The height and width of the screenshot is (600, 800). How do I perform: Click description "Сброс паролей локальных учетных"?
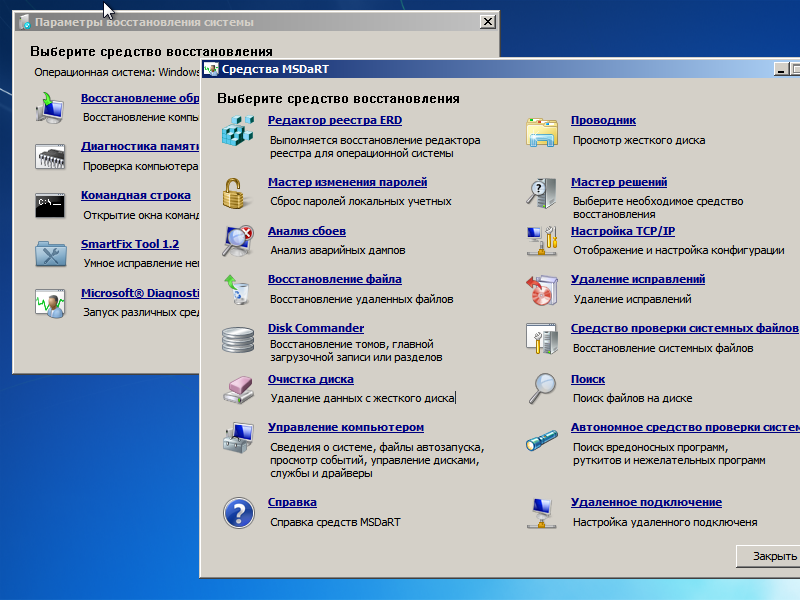point(361,202)
